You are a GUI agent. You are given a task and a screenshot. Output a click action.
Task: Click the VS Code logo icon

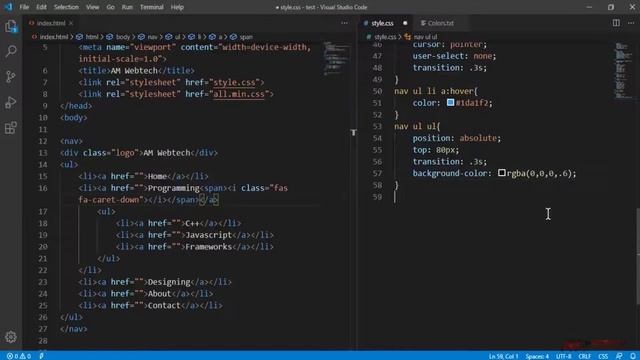(x=8, y=7)
